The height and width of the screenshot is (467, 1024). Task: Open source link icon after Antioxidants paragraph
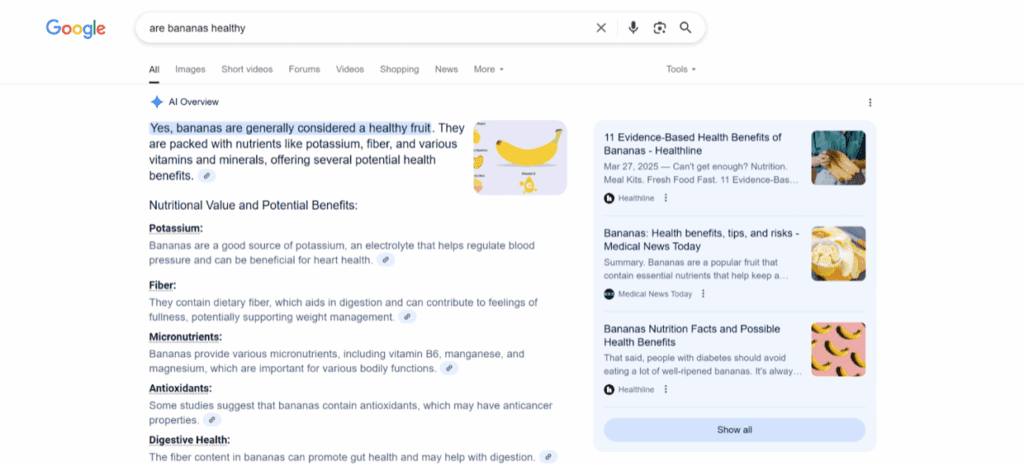pyautogui.click(x=212, y=420)
